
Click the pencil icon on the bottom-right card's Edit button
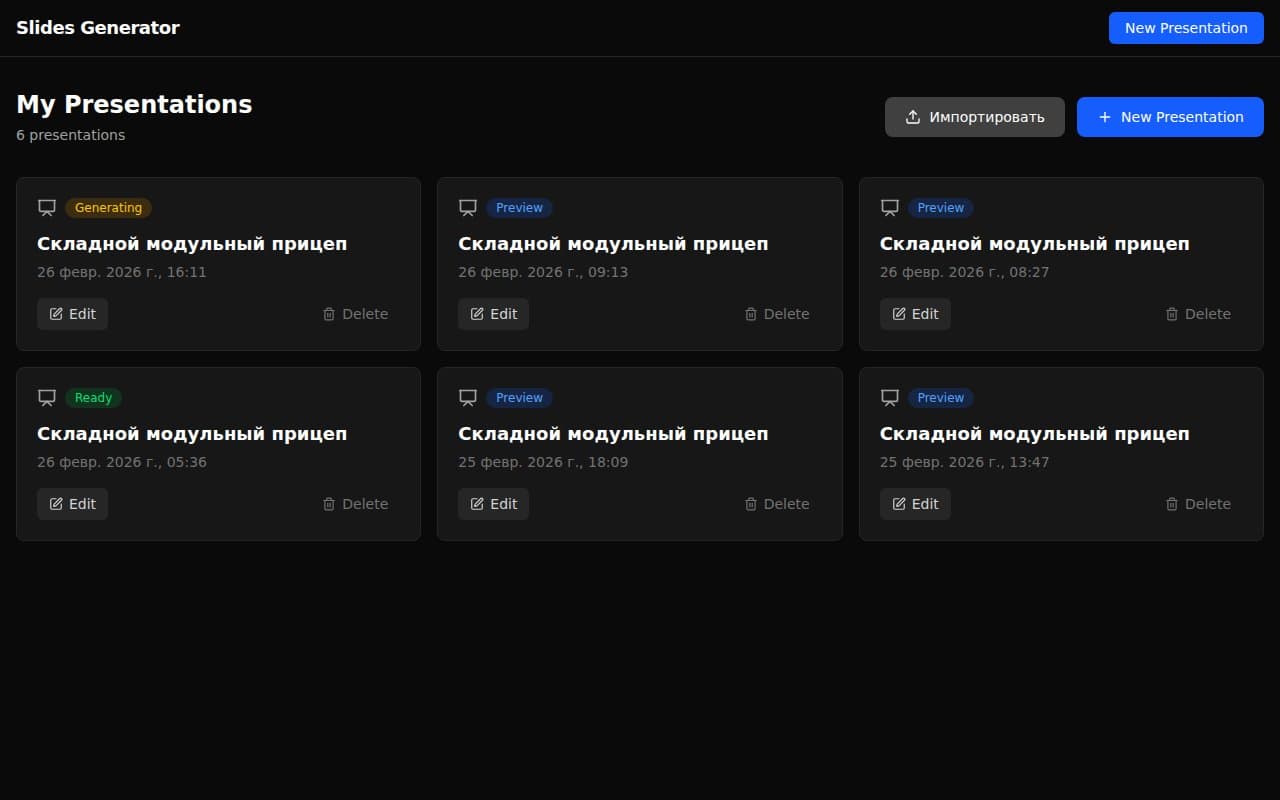click(x=900, y=504)
